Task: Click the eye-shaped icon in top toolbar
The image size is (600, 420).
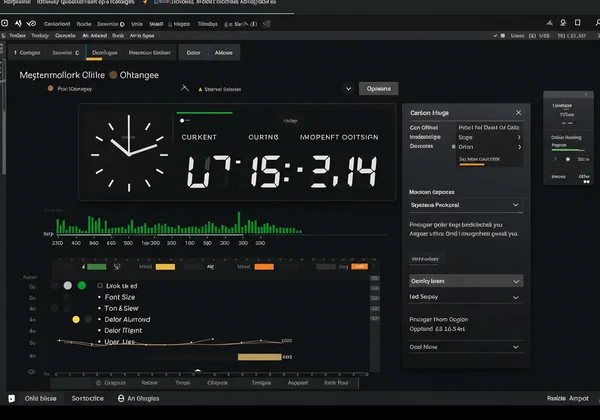Action: (x=31, y=24)
